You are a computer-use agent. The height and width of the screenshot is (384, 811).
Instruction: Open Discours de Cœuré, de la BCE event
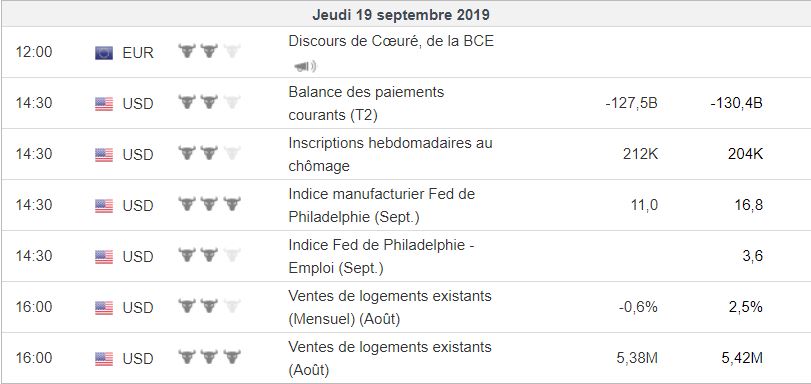coord(391,41)
